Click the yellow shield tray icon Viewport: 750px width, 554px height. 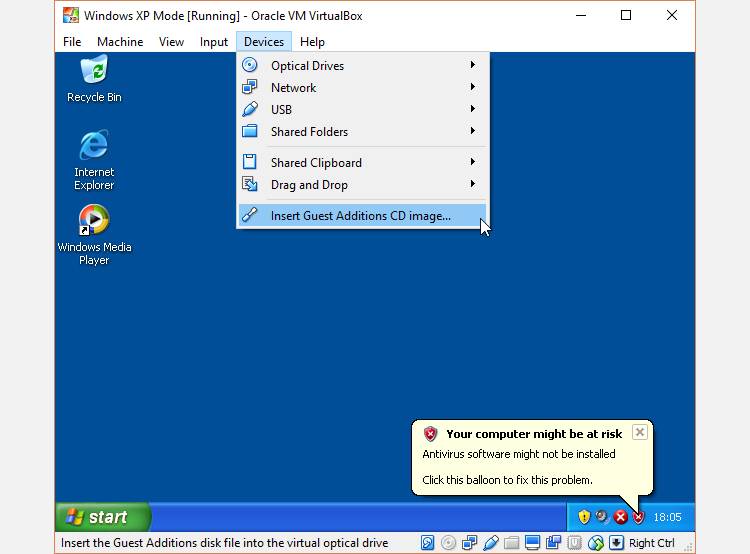(584, 517)
